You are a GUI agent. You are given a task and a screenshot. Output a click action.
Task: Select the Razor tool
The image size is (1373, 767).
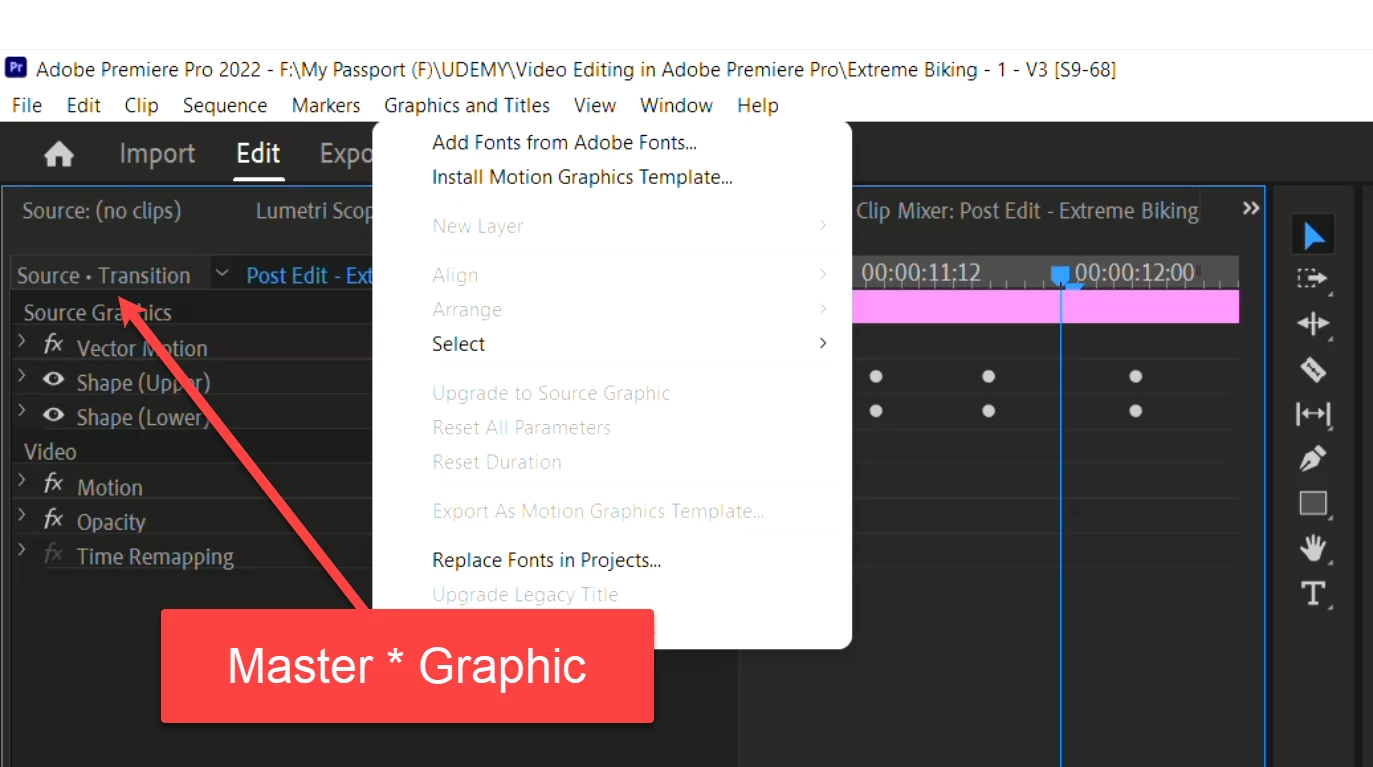(1313, 369)
